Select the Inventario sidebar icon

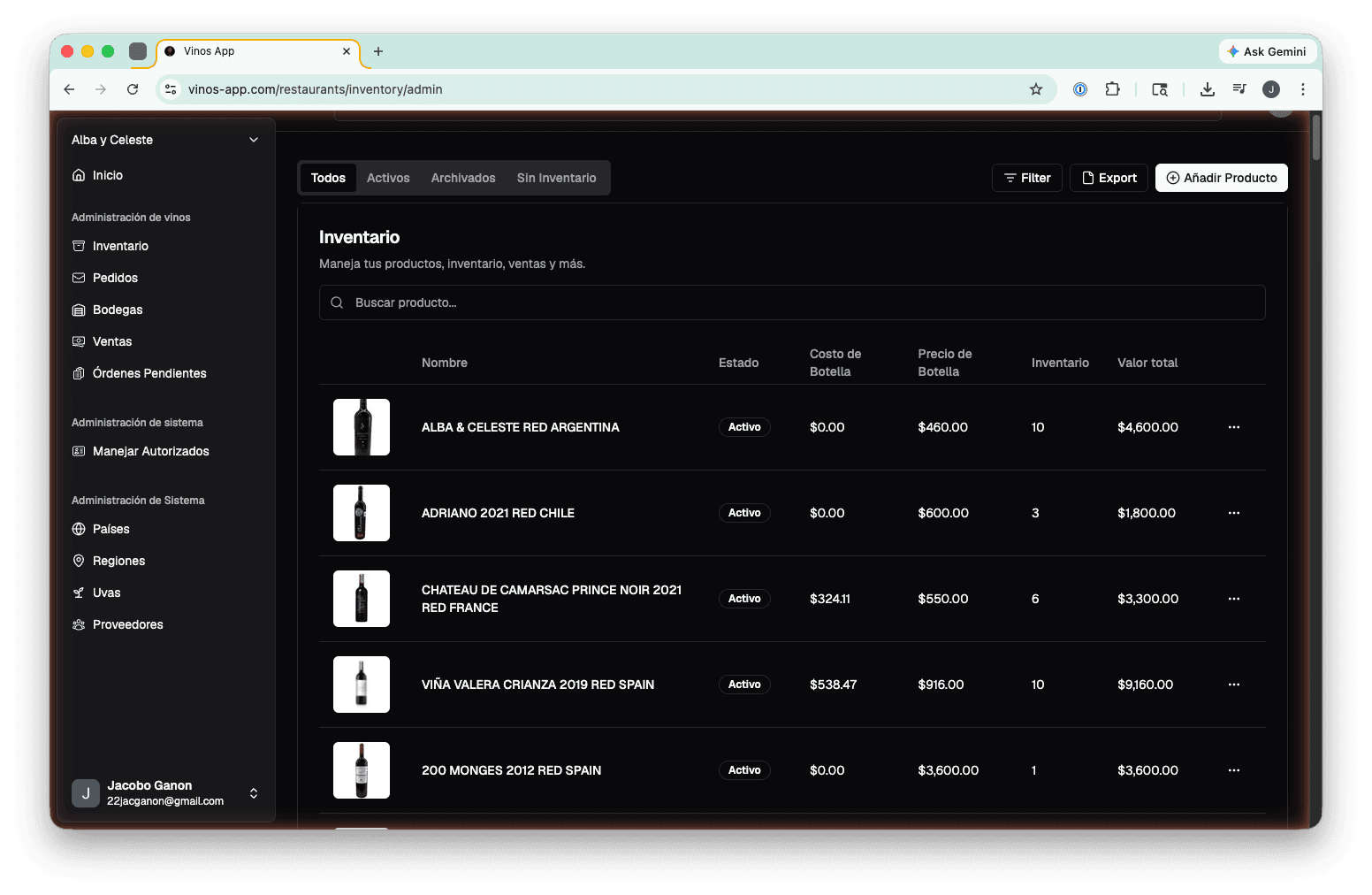coord(80,246)
